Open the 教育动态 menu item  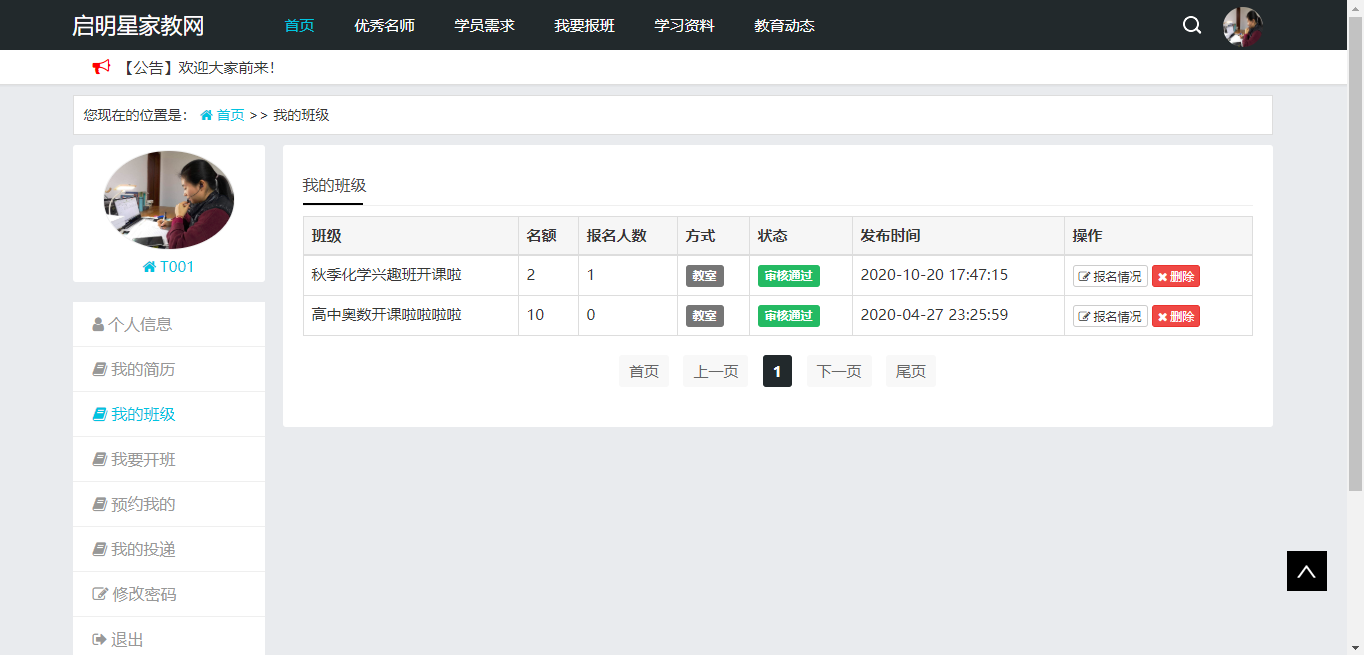pyautogui.click(x=784, y=25)
